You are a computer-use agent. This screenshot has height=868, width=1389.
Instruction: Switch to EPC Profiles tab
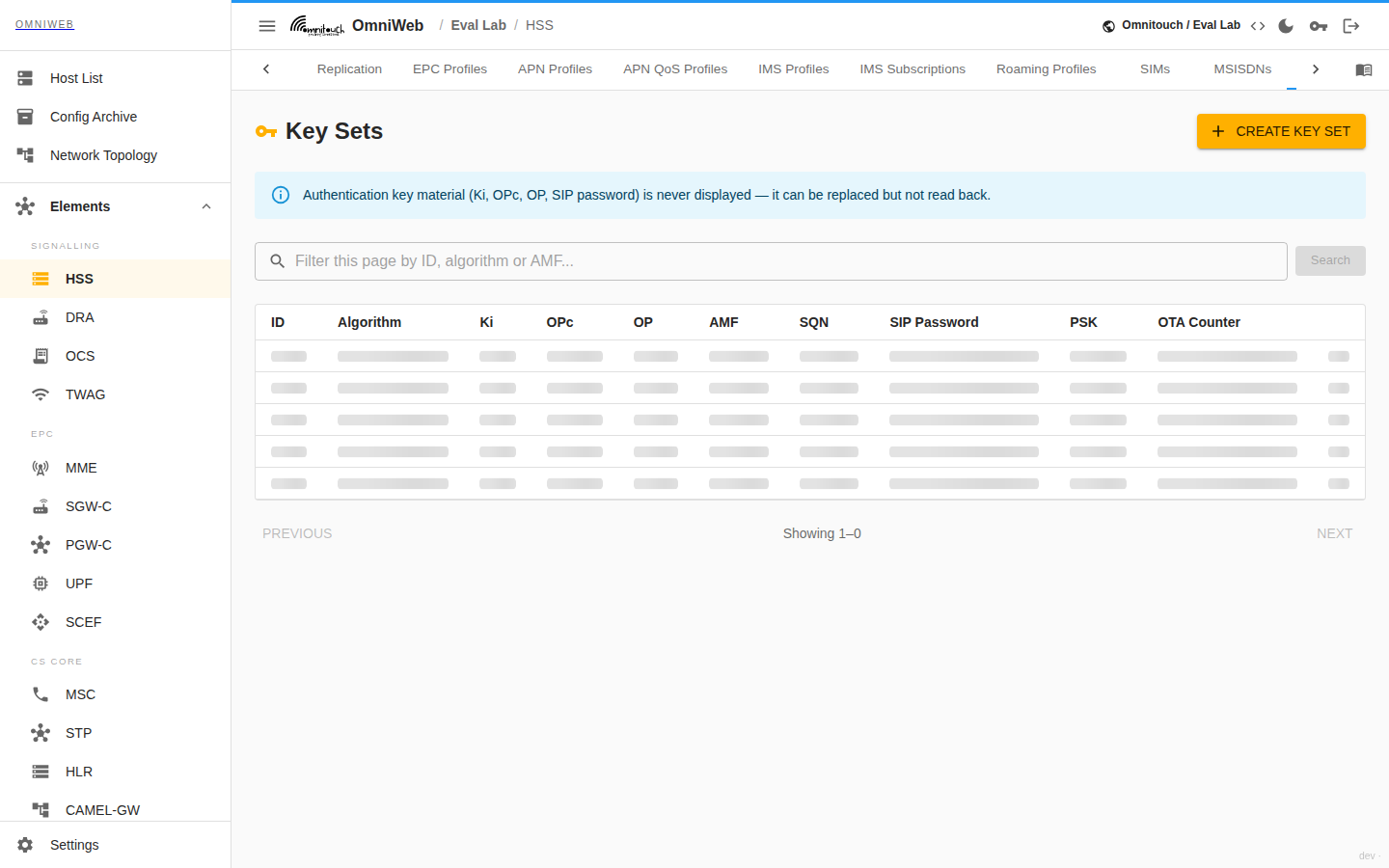pos(449,69)
